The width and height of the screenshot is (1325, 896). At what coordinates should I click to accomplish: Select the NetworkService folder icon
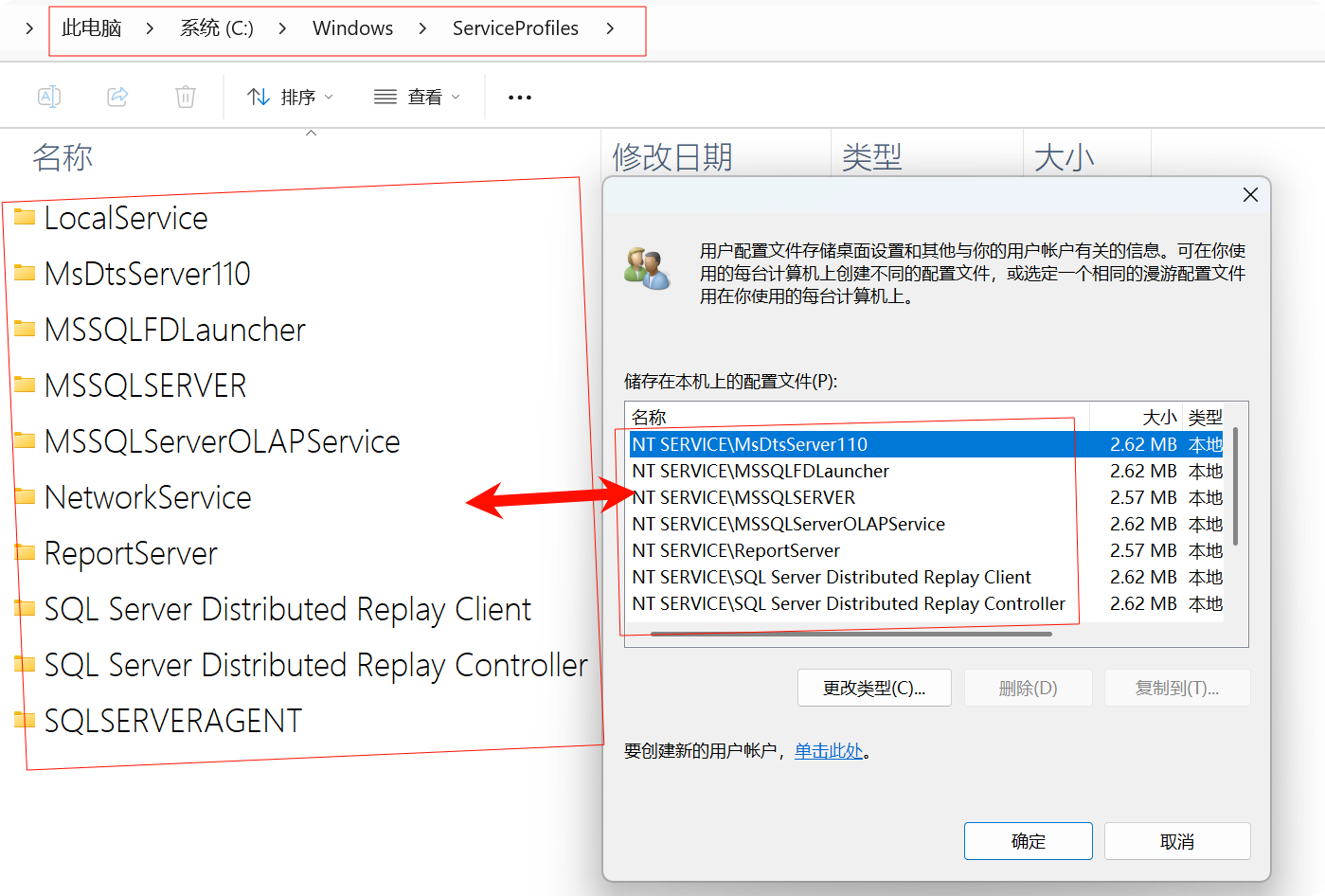point(25,496)
